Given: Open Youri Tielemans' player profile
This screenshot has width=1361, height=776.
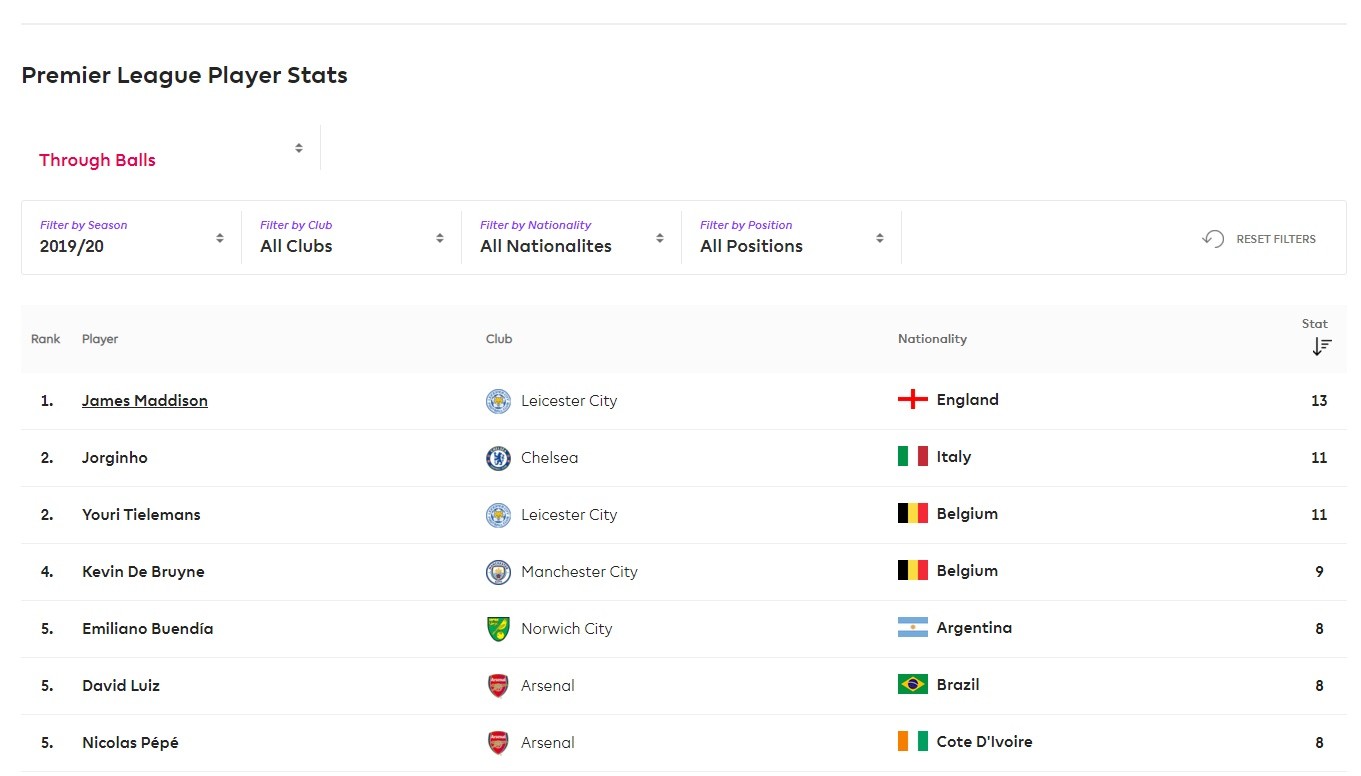Looking at the screenshot, I should pos(141,515).
